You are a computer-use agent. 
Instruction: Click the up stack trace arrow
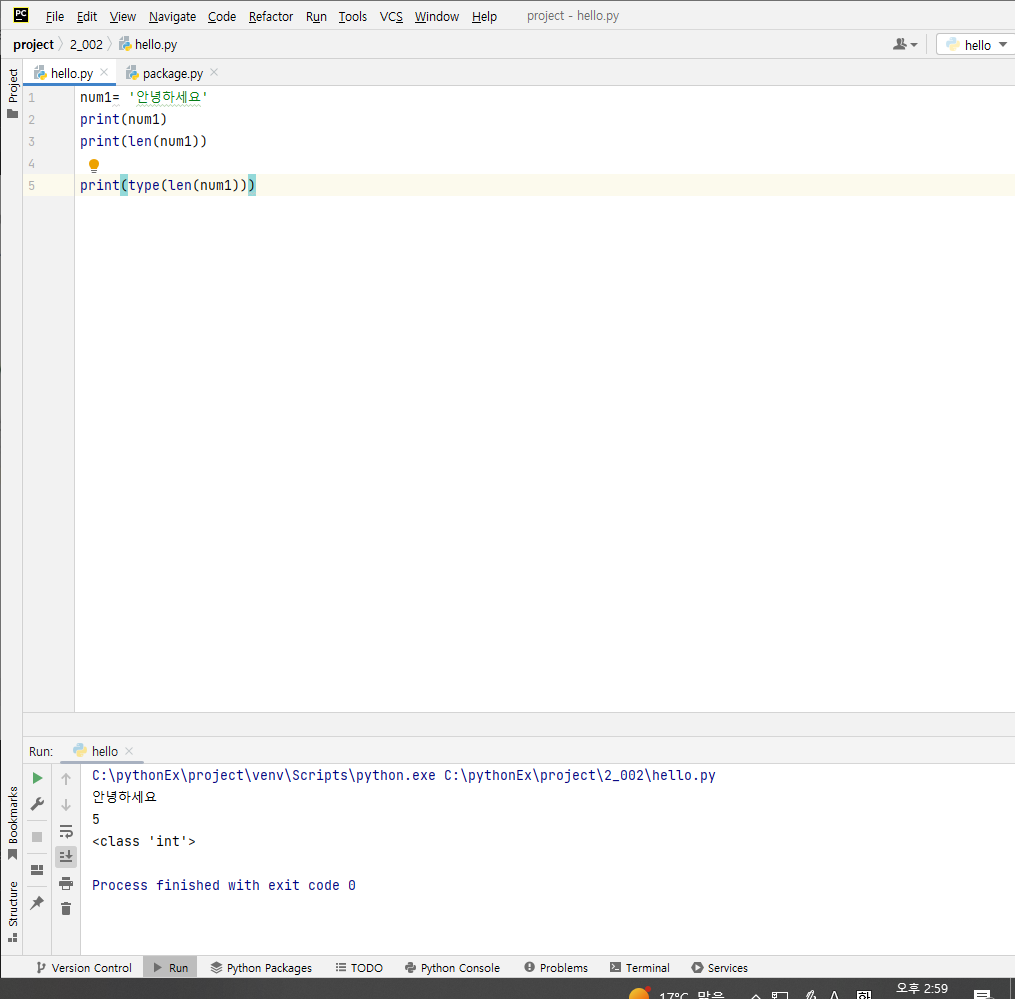point(66,779)
